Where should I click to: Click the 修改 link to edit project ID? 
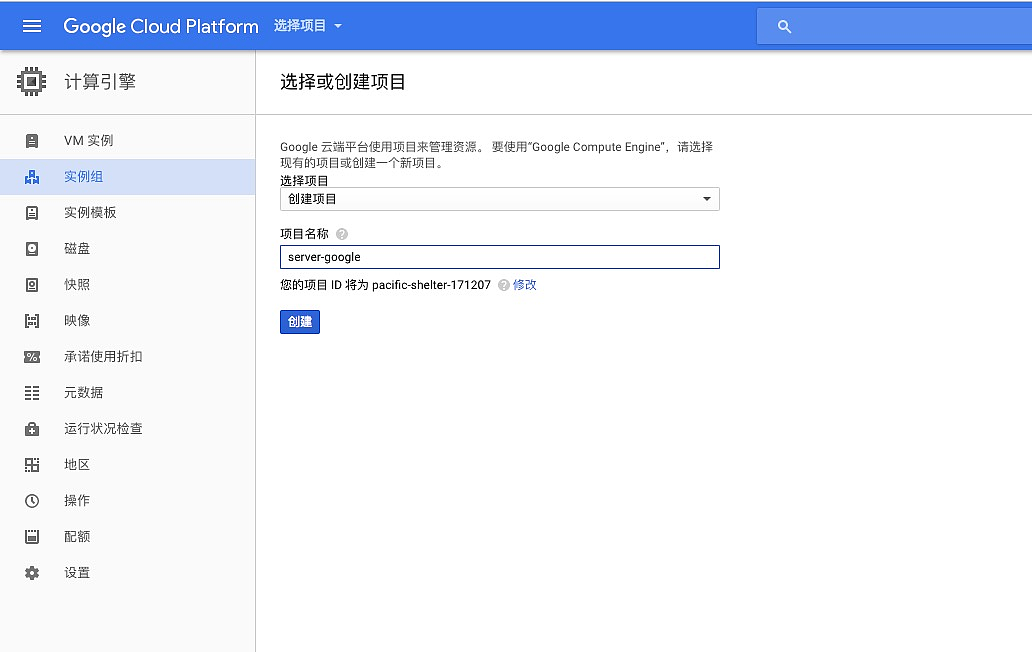click(x=525, y=285)
